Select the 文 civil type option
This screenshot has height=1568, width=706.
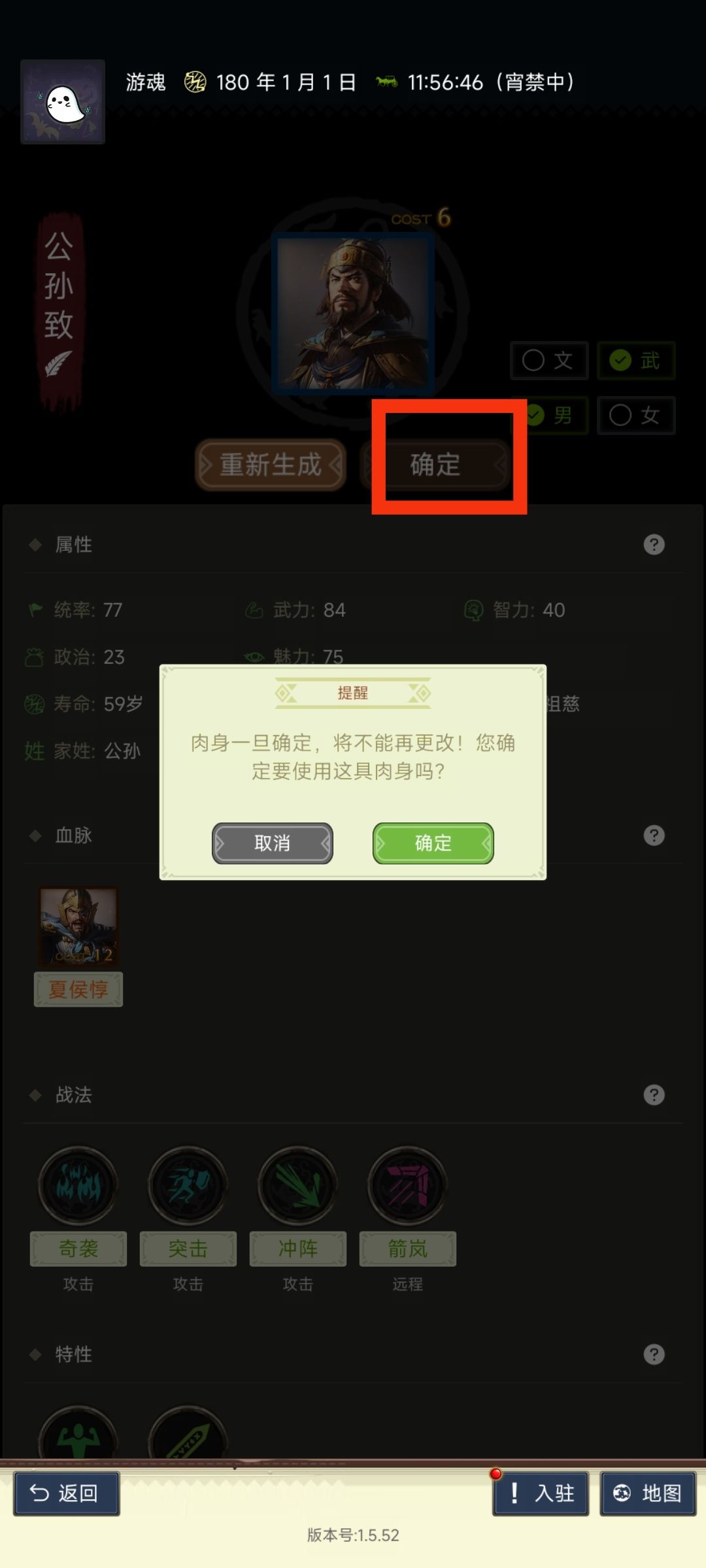(549, 360)
